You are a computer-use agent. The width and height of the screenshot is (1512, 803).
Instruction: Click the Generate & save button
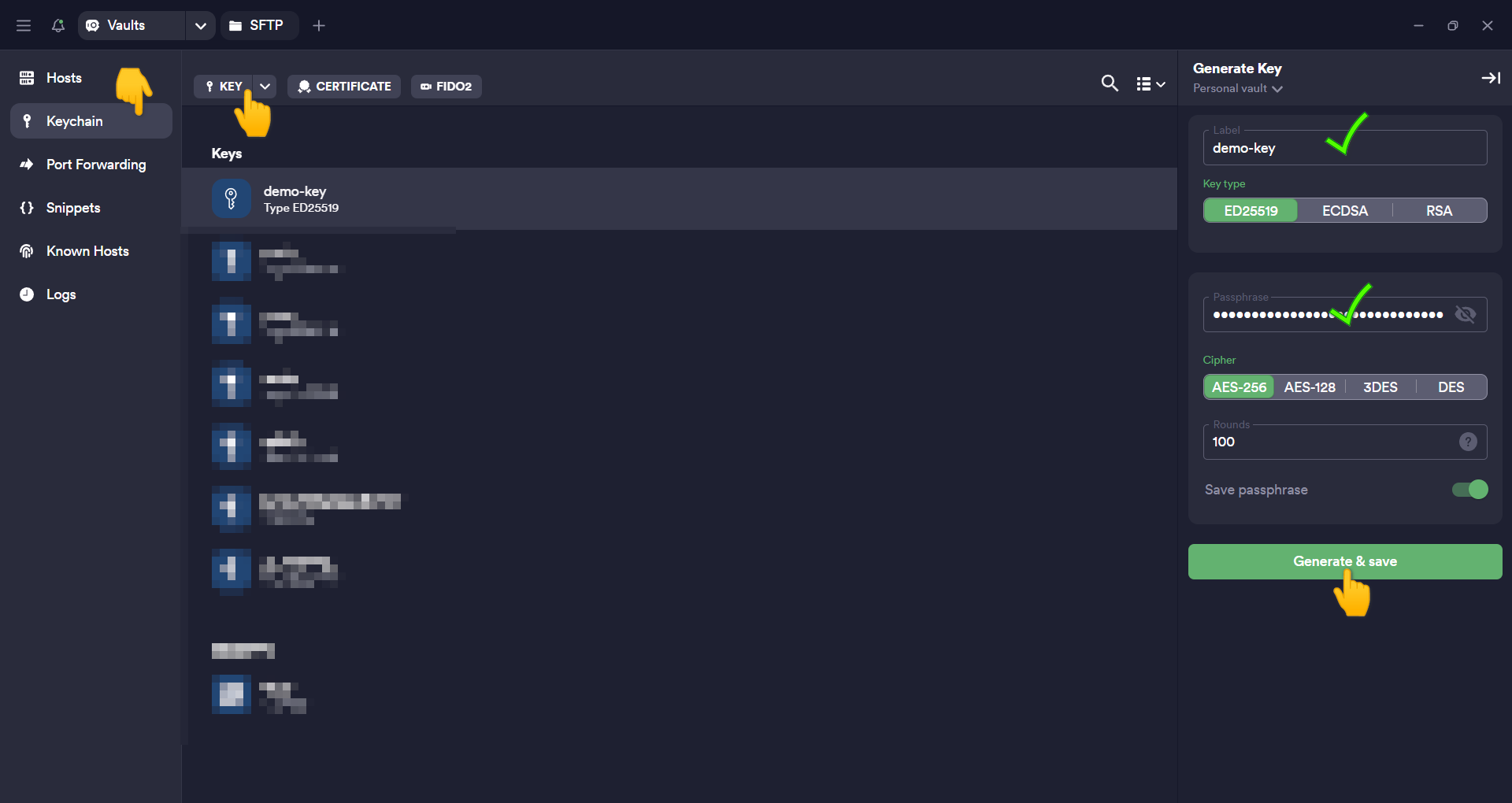coord(1344,561)
